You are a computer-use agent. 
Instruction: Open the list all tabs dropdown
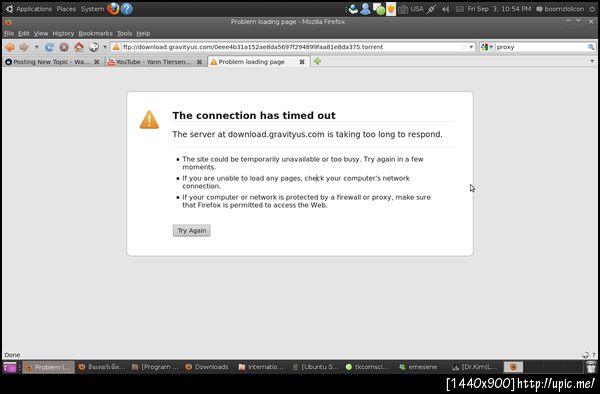[592, 61]
